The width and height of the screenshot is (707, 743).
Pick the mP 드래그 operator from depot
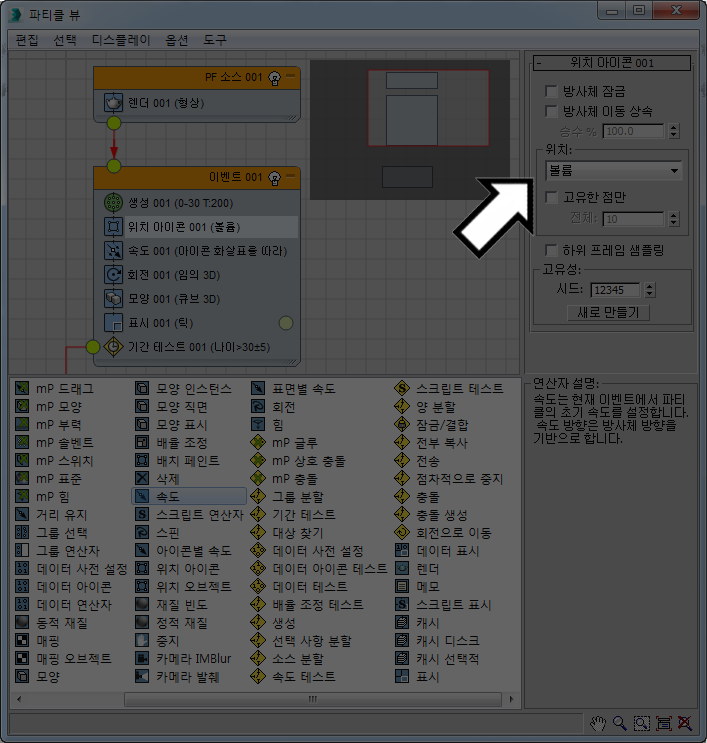22,389
